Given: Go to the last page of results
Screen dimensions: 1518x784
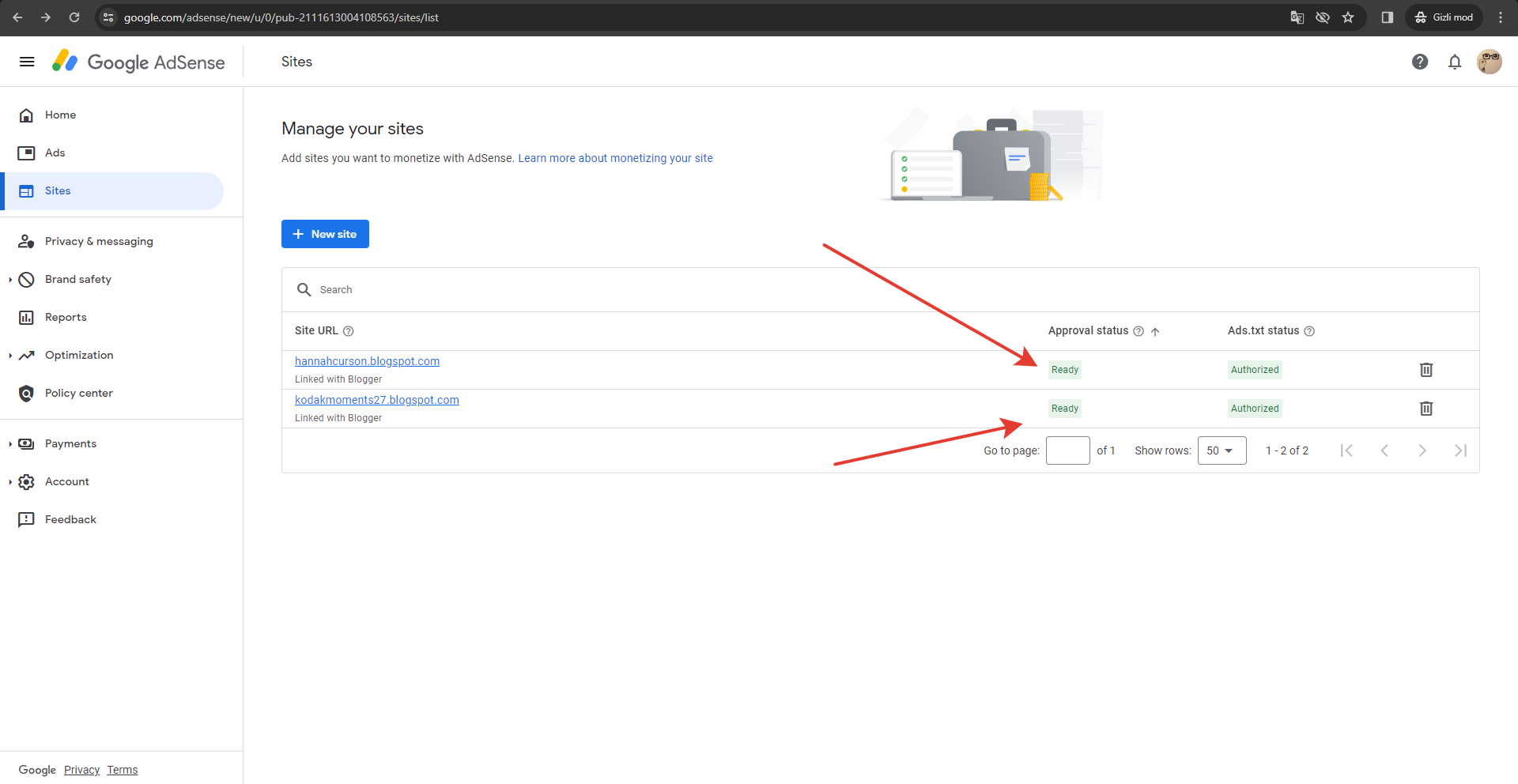Looking at the screenshot, I should [x=1460, y=450].
